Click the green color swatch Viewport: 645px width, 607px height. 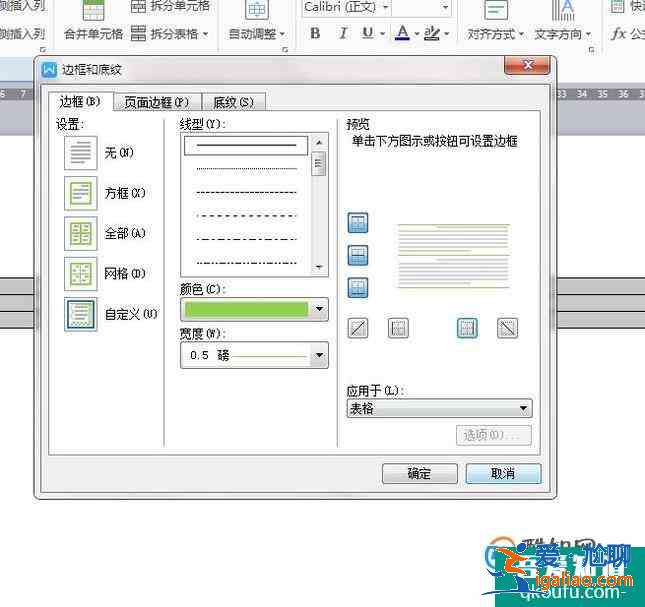pyautogui.click(x=246, y=309)
